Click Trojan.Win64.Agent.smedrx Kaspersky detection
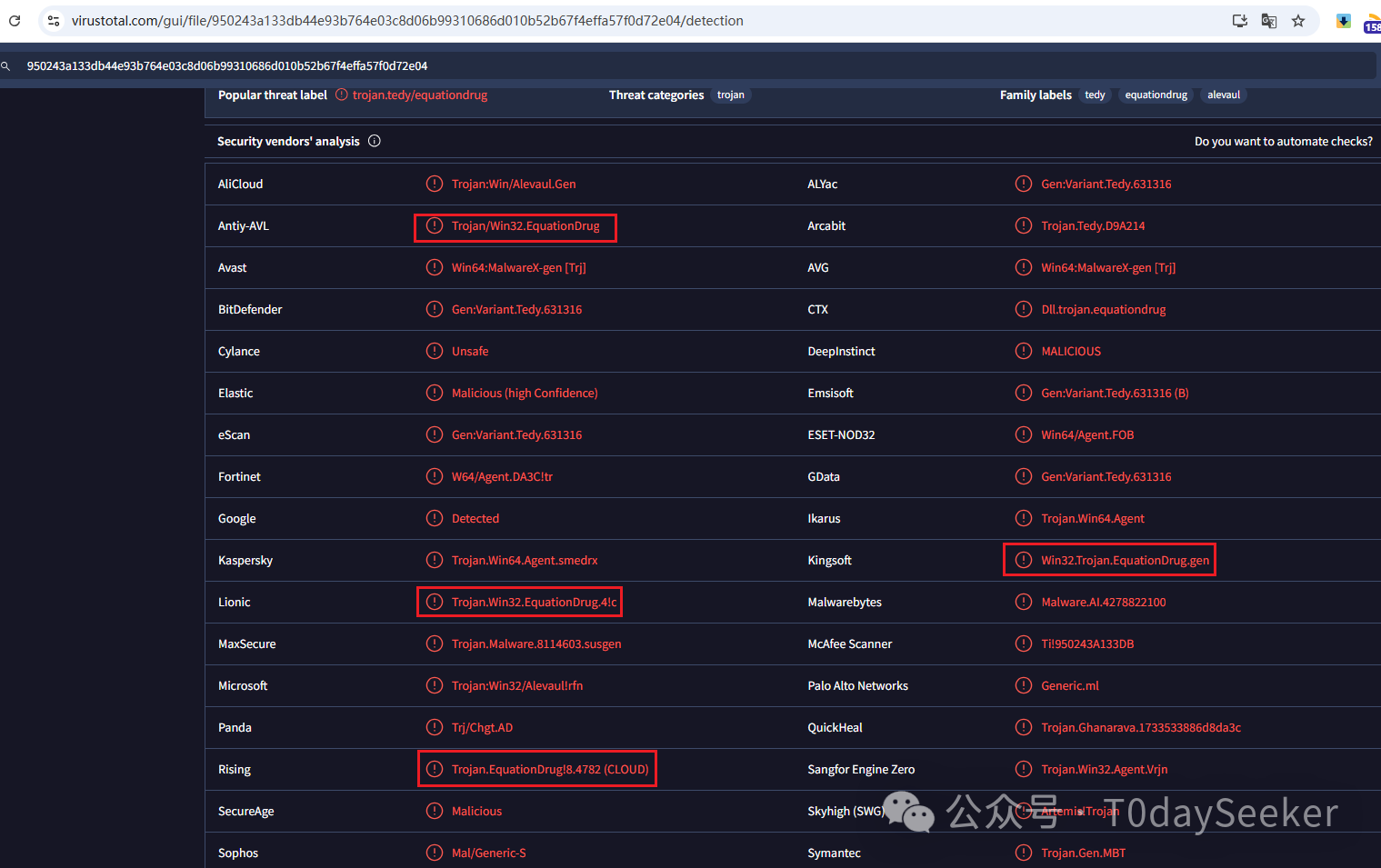This screenshot has height=868, width=1381. point(525,560)
